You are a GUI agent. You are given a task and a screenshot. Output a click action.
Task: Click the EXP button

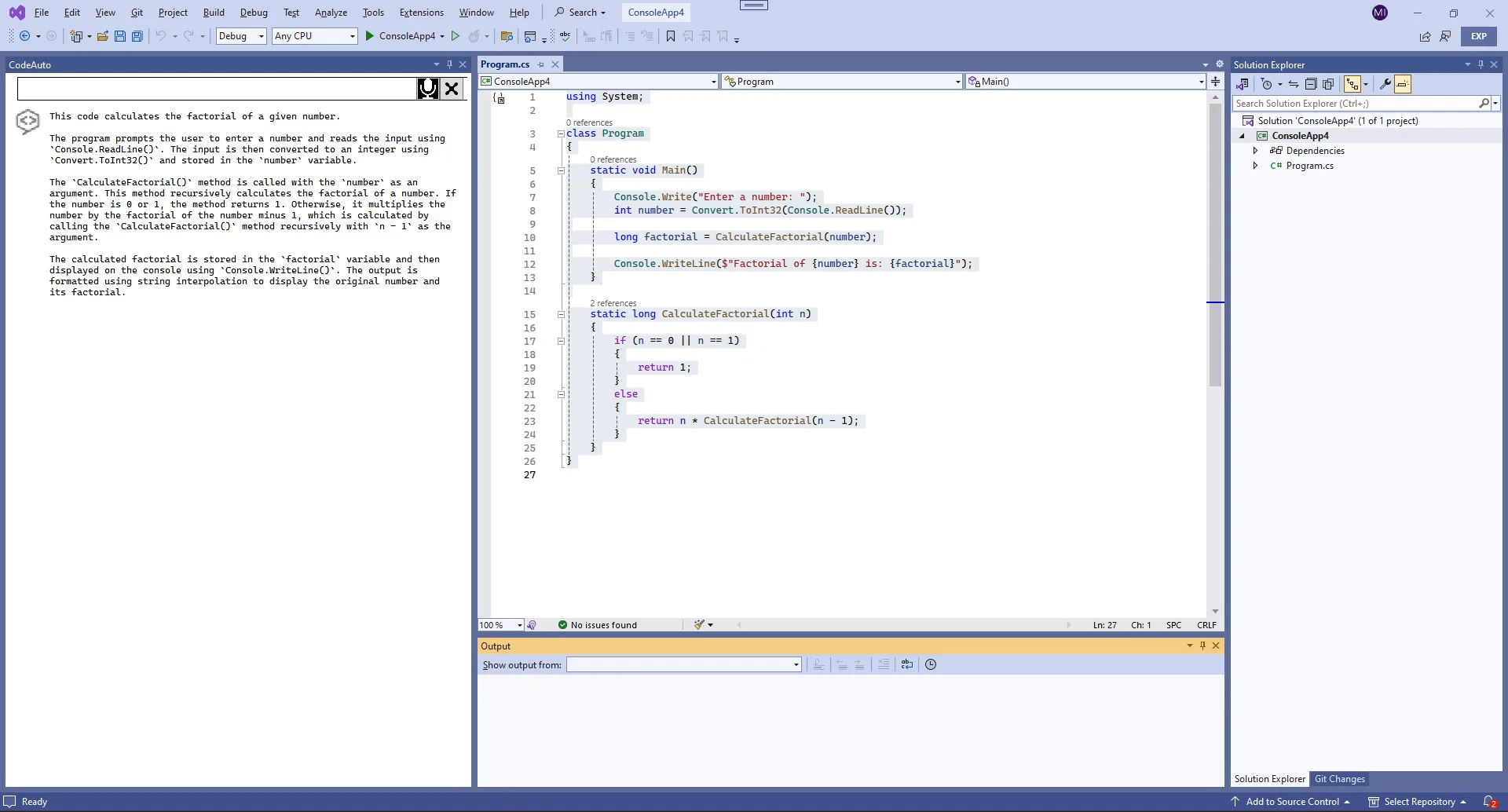tap(1479, 36)
